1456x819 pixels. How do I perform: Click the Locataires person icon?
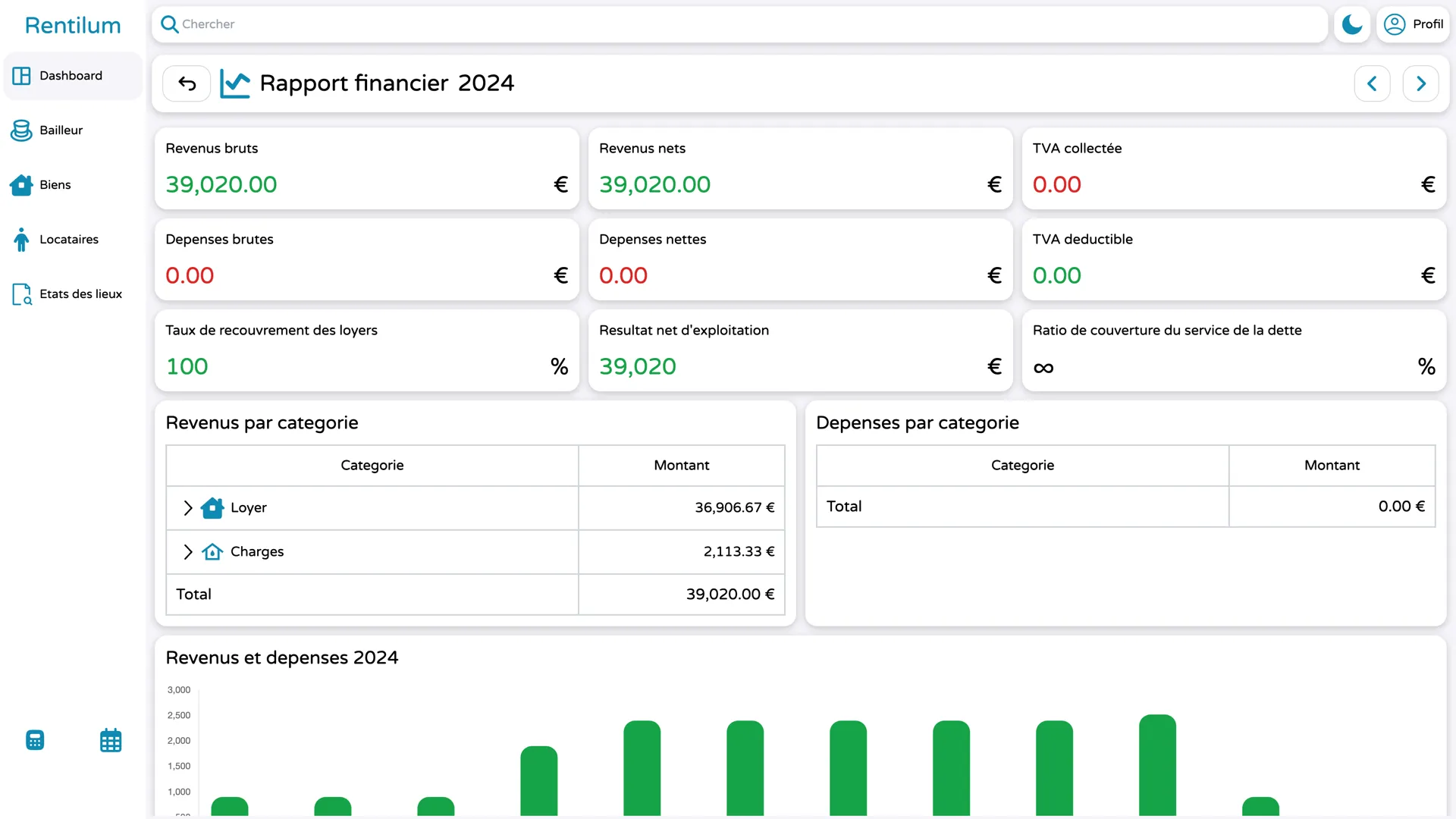pos(21,240)
